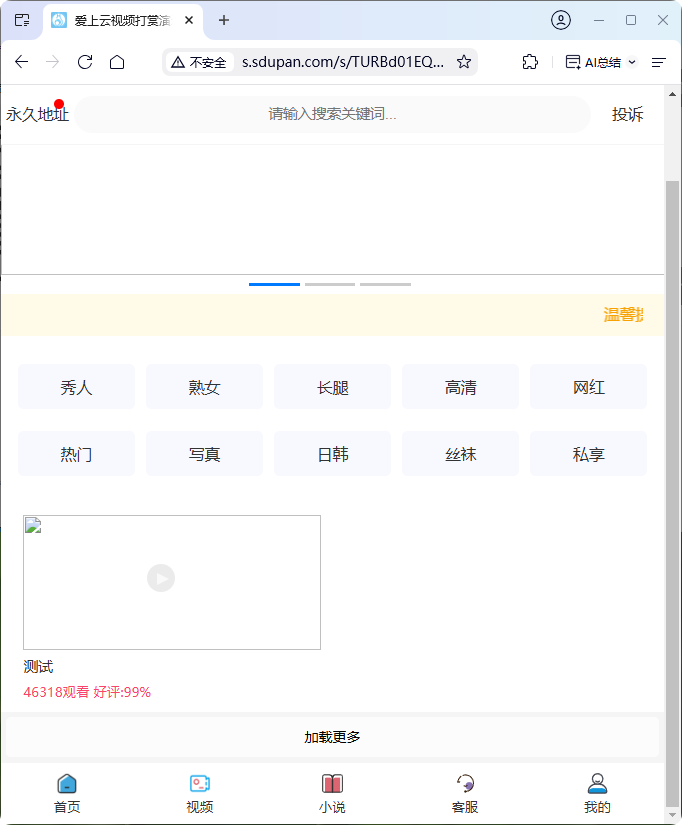Switch to the 爱上云视频打赏 tab
Image resolution: width=682 pixels, height=825 pixels.
coord(123,21)
